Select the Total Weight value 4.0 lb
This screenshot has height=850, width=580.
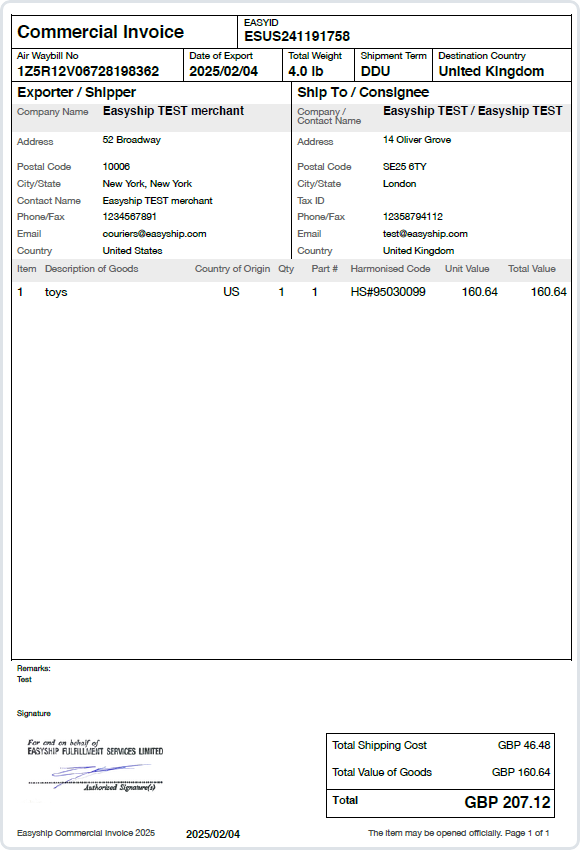pyautogui.click(x=306, y=72)
